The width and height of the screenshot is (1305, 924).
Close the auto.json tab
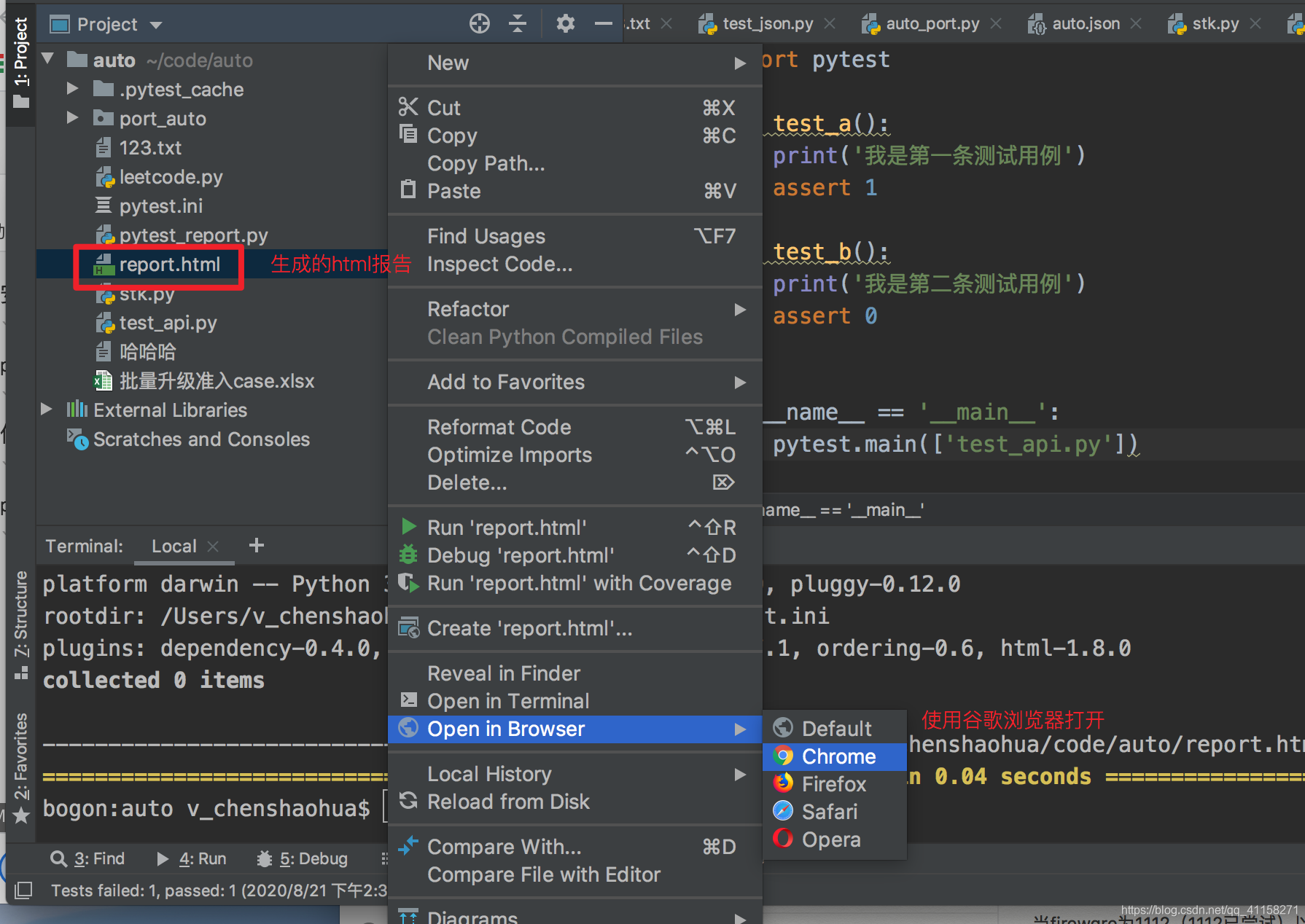pyautogui.click(x=1136, y=23)
